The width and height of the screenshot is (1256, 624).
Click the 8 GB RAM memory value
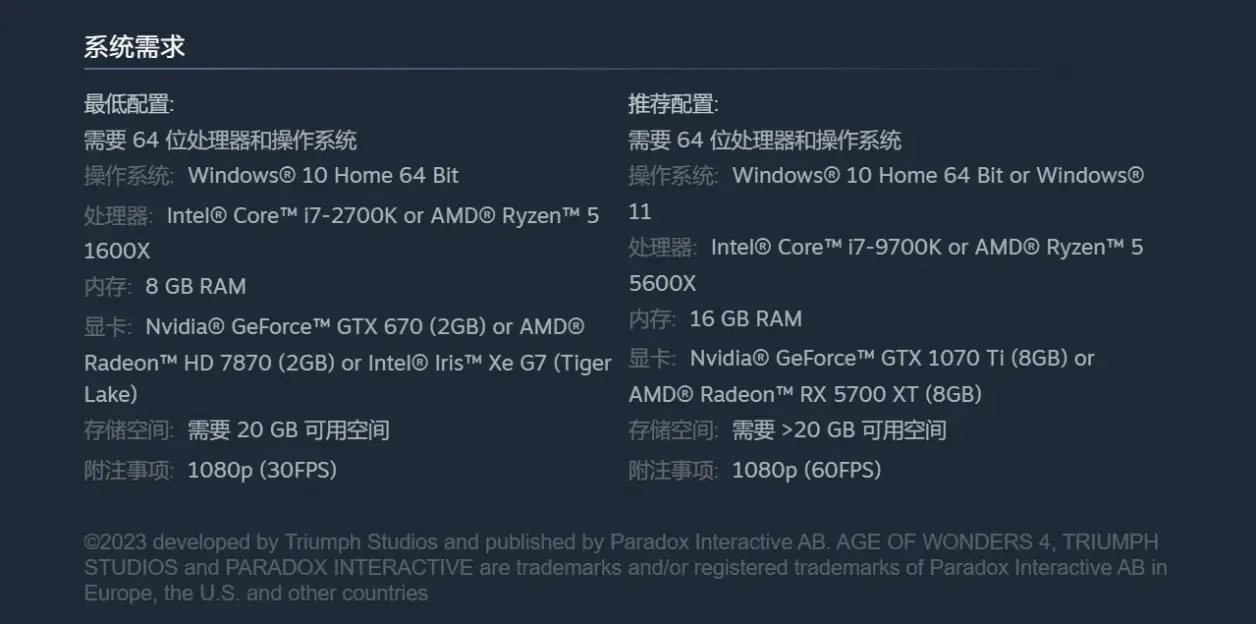click(196, 287)
